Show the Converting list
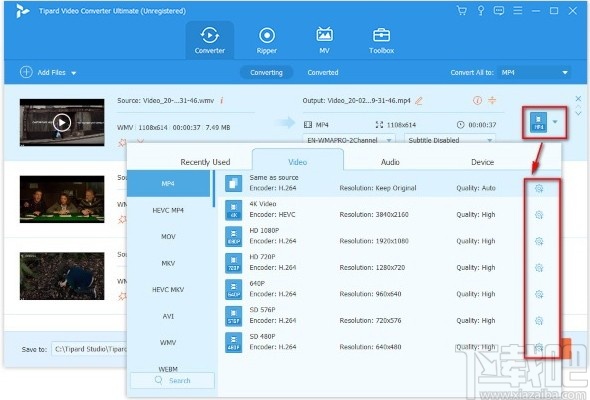This screenshot has height=400, width=590. click(x=266, y=72)
